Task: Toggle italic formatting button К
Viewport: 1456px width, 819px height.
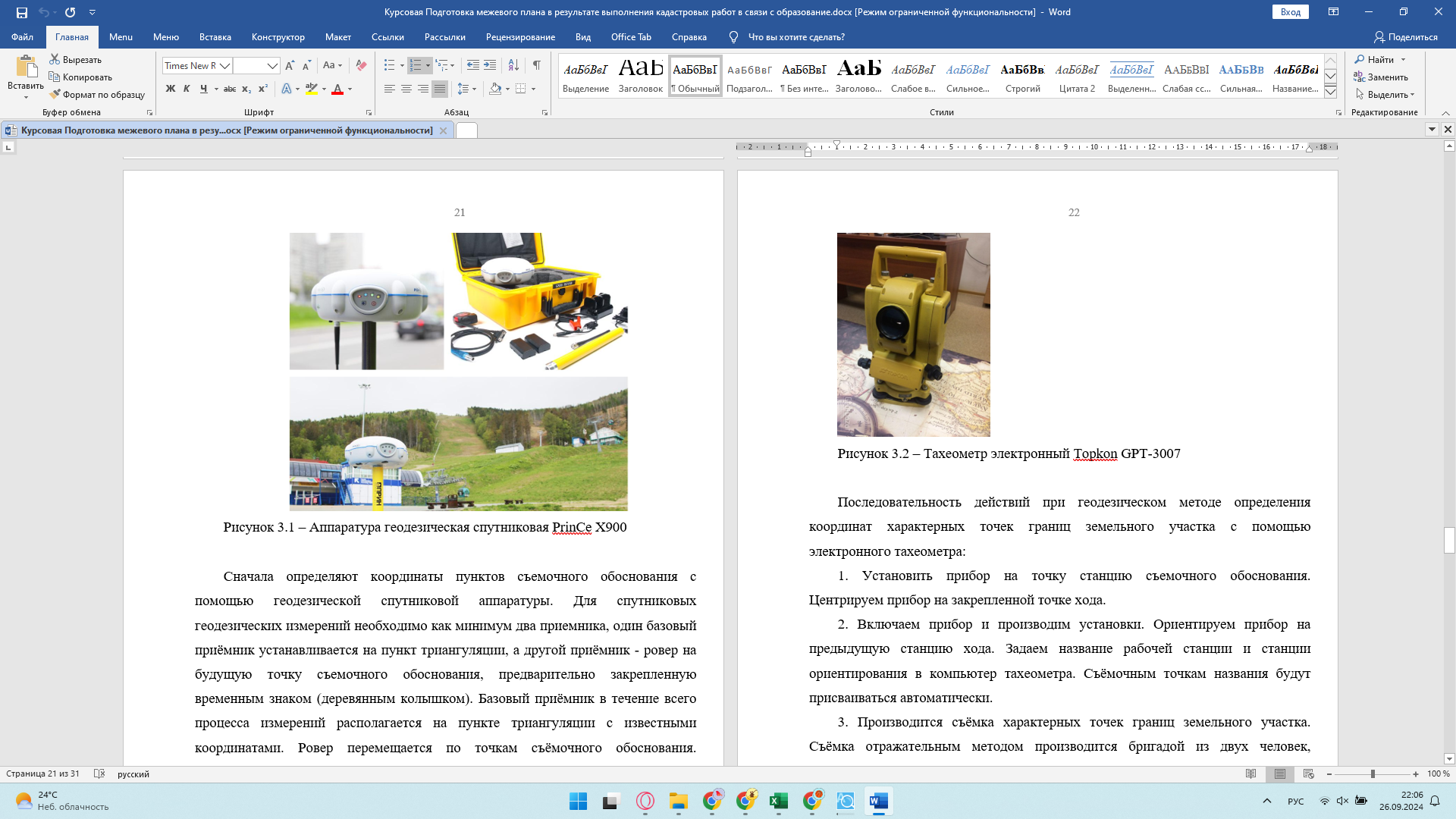Action: click(187, 89)
